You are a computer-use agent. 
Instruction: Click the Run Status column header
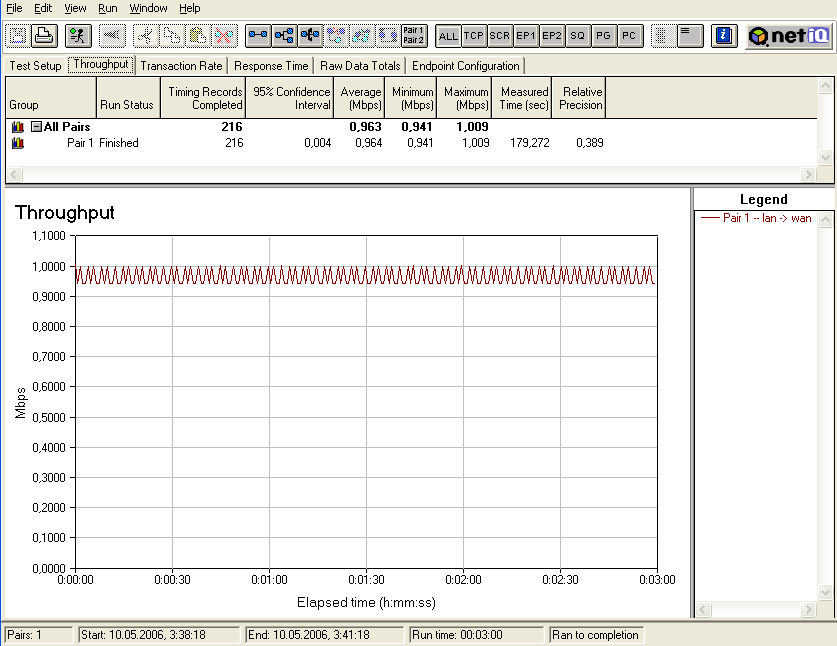point(126,105)
